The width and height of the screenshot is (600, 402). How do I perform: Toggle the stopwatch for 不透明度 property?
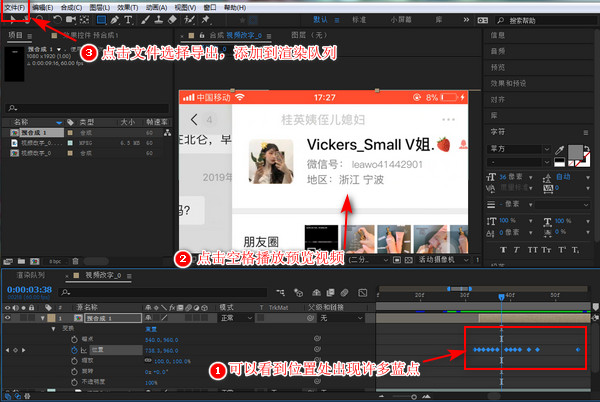point(73,381)
